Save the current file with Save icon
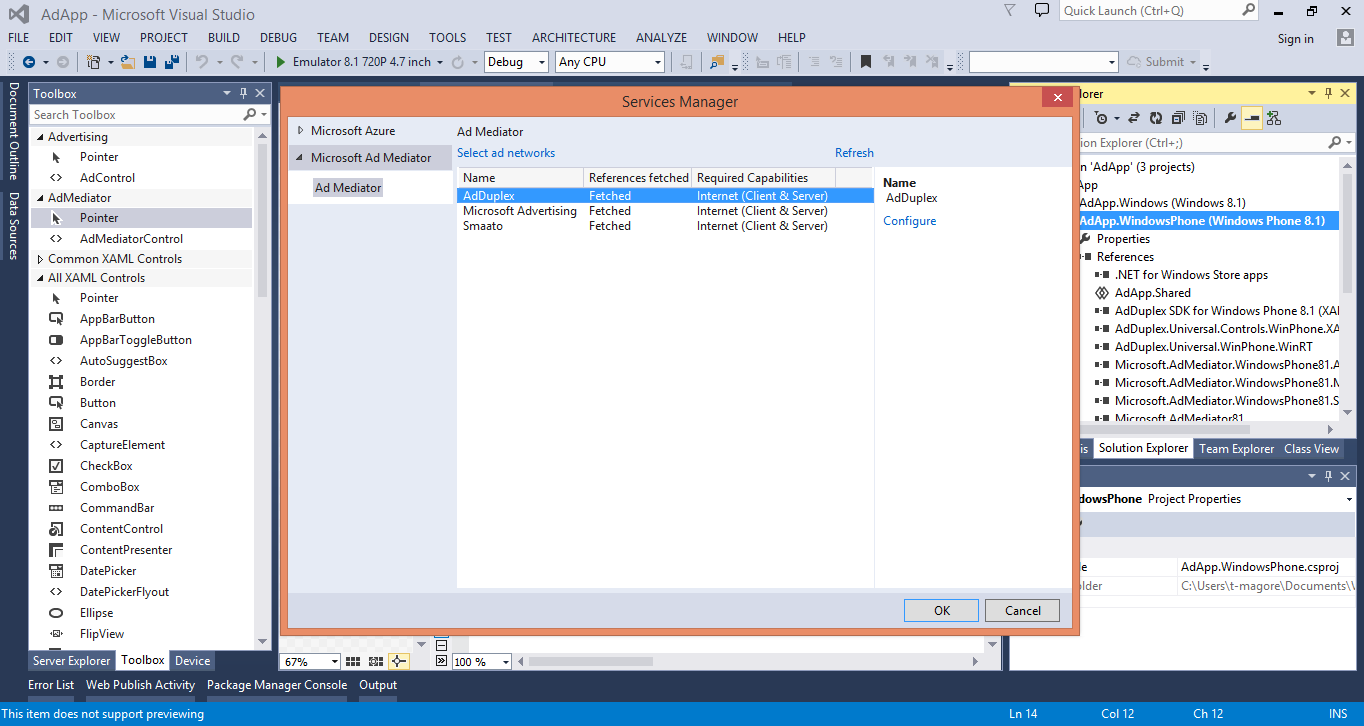Image resolution: width=1364 pixels, height=726 pixels. pos(150,62)
